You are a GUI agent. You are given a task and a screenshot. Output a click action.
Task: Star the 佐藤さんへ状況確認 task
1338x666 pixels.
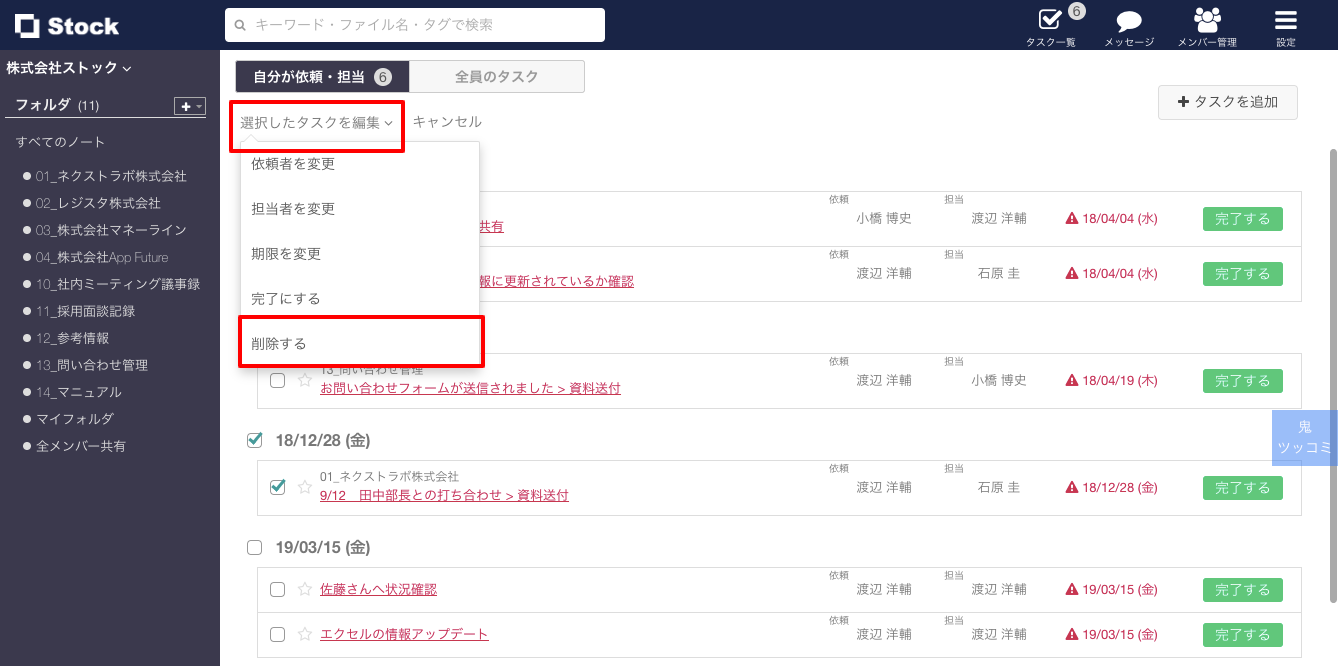[305, 589]
